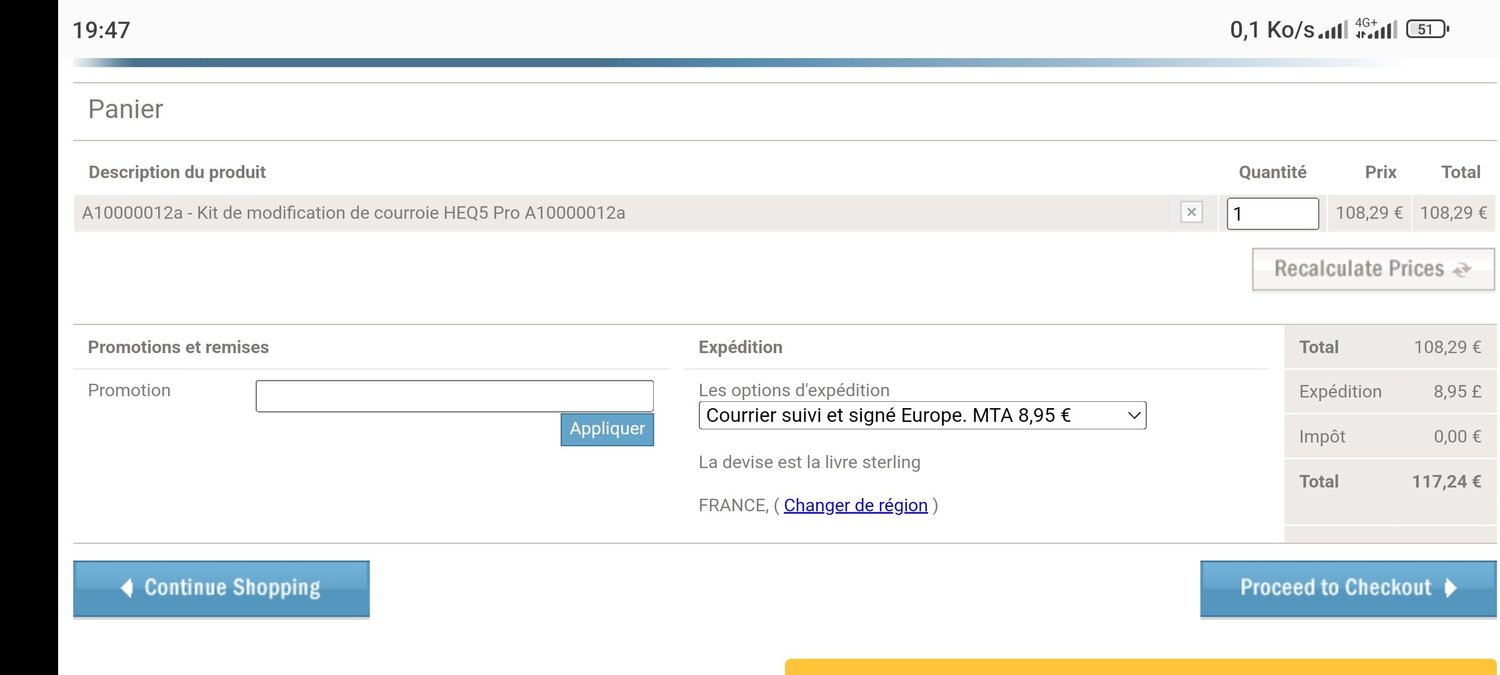Click the product description A10000012a

coord(355,212)
